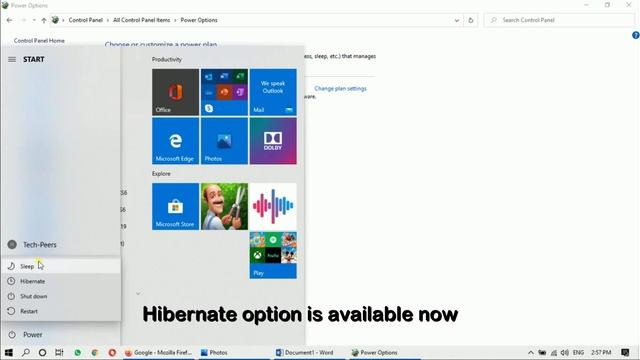Viewport: 640px width, 360px height.
Task: Click All Control Panel Items breadcrumb
Action: click(141, 20)
